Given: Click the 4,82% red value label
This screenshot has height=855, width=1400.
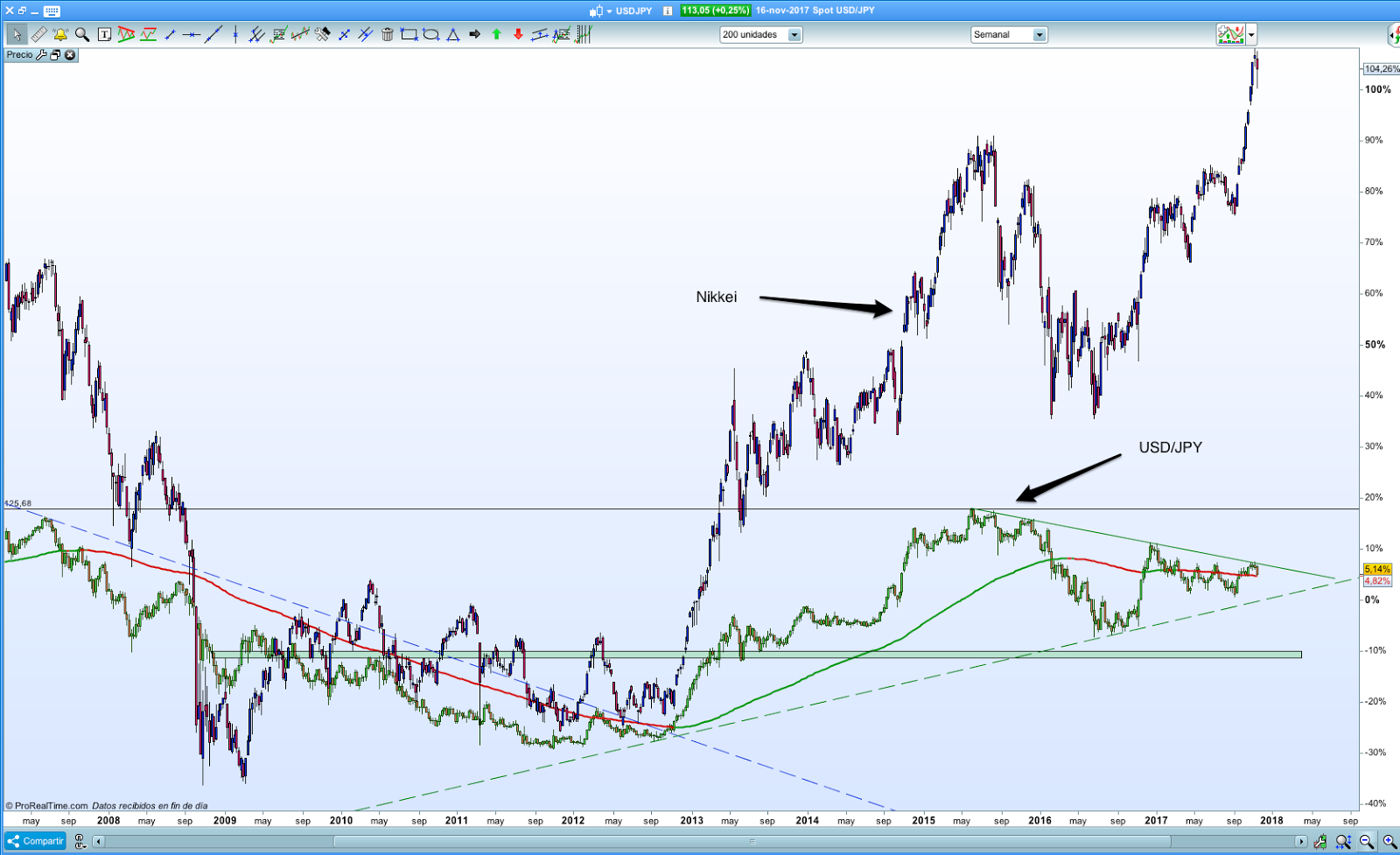Looking at the screenshot, I should [1377, 581].
